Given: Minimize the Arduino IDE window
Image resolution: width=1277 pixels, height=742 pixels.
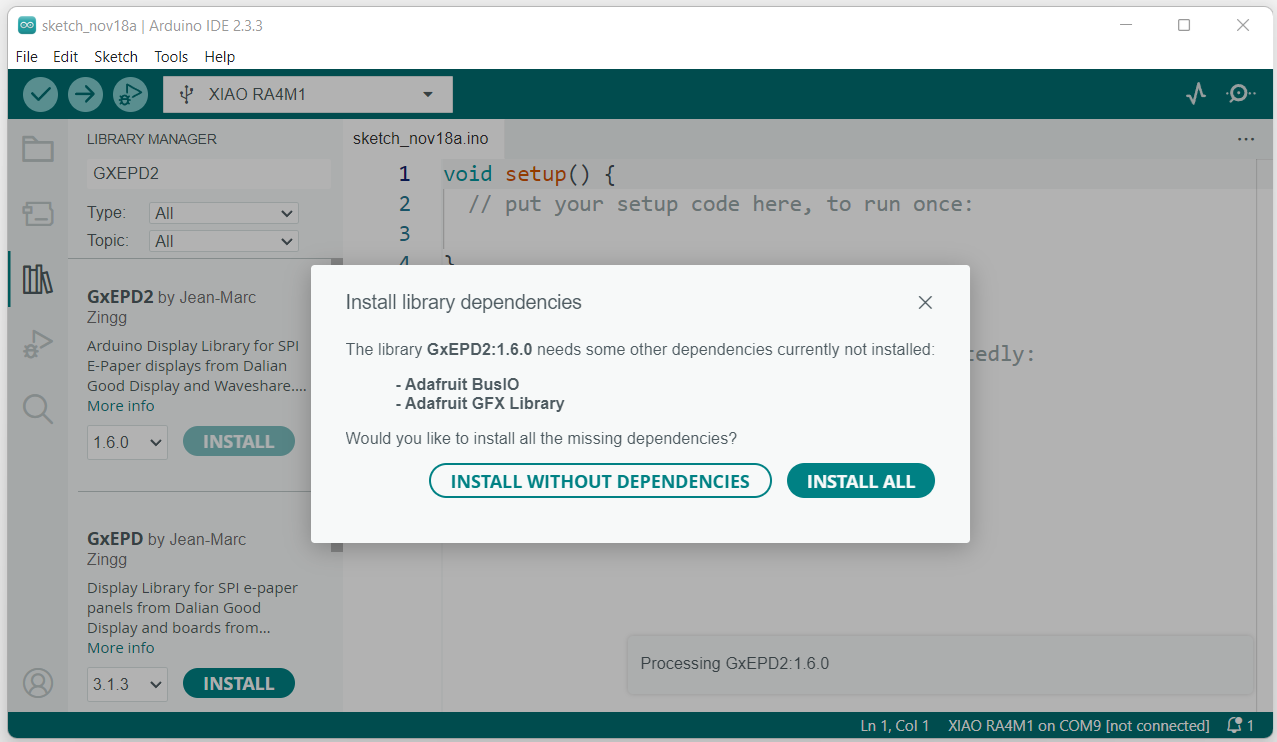Looking at the screenshot, I should (1126, 25).
